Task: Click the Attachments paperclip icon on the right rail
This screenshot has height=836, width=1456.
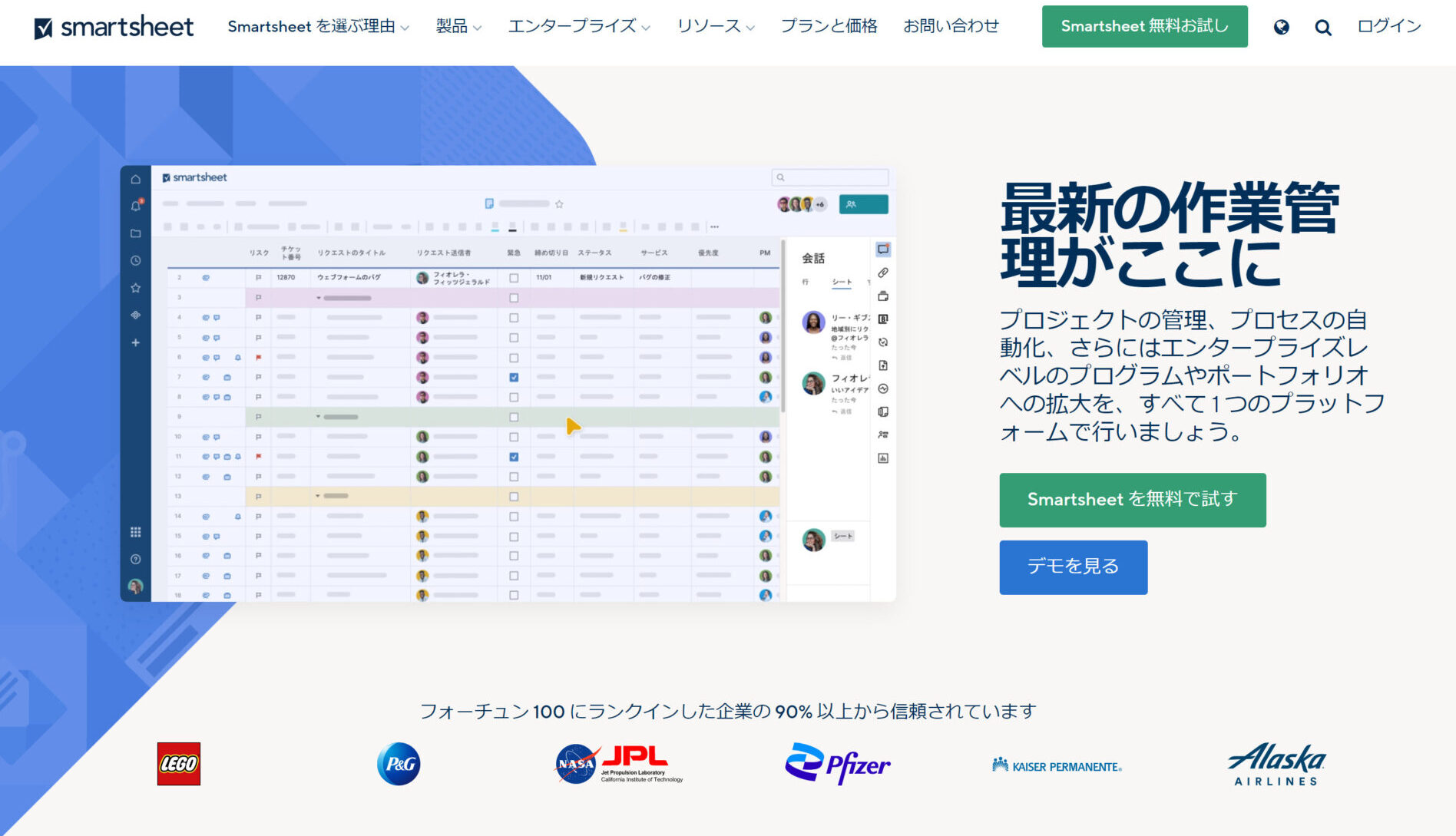Action: pos(883,273)
